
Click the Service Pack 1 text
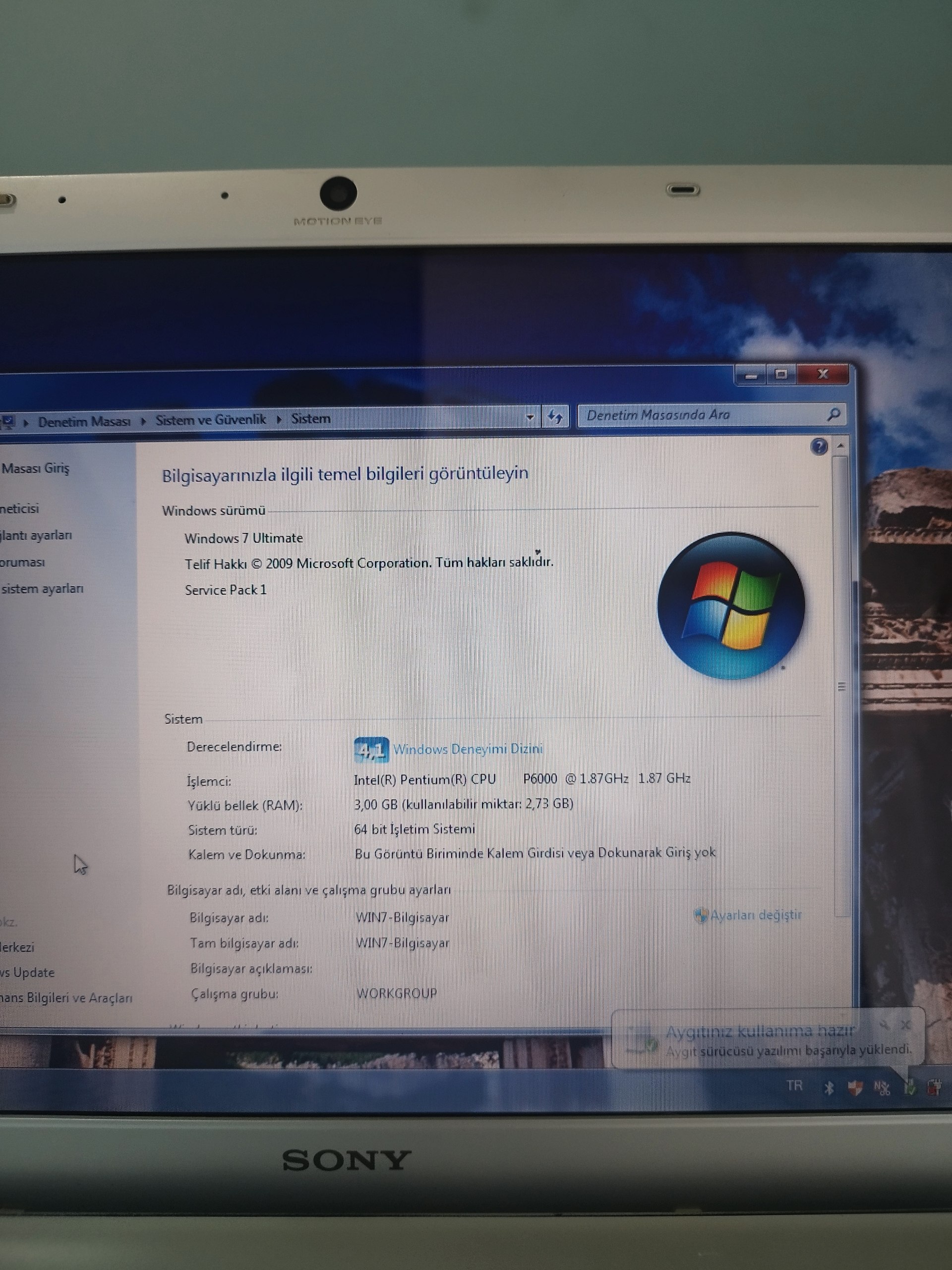coord(226,590)
